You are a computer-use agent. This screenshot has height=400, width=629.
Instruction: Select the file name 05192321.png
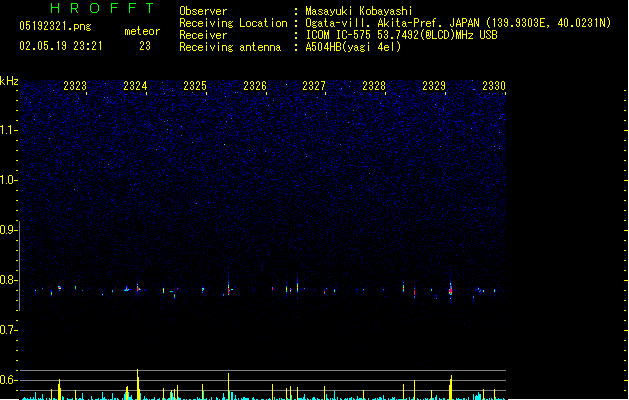tap(55, 26)
